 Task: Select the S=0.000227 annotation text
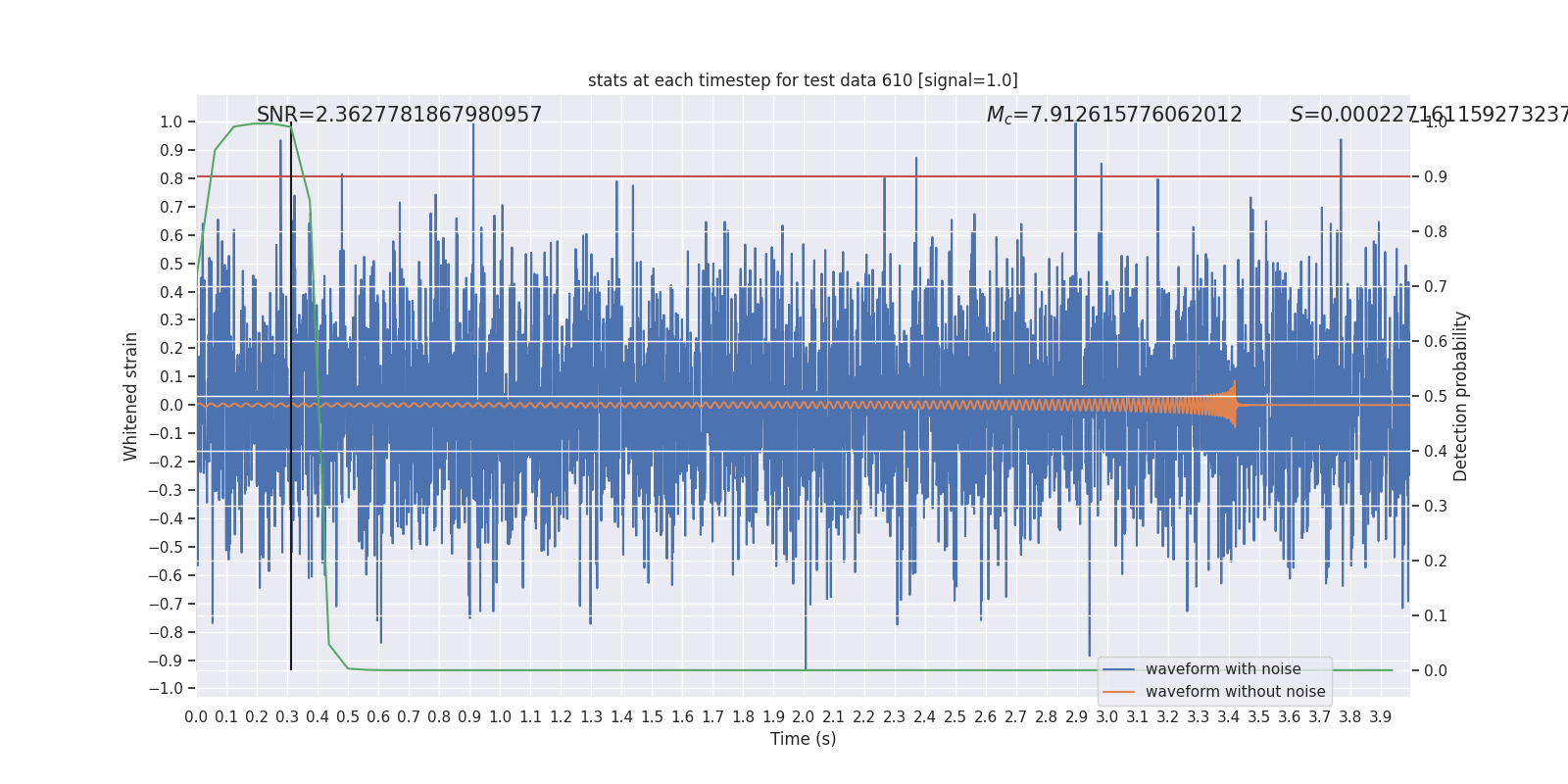click(1429, 115)
